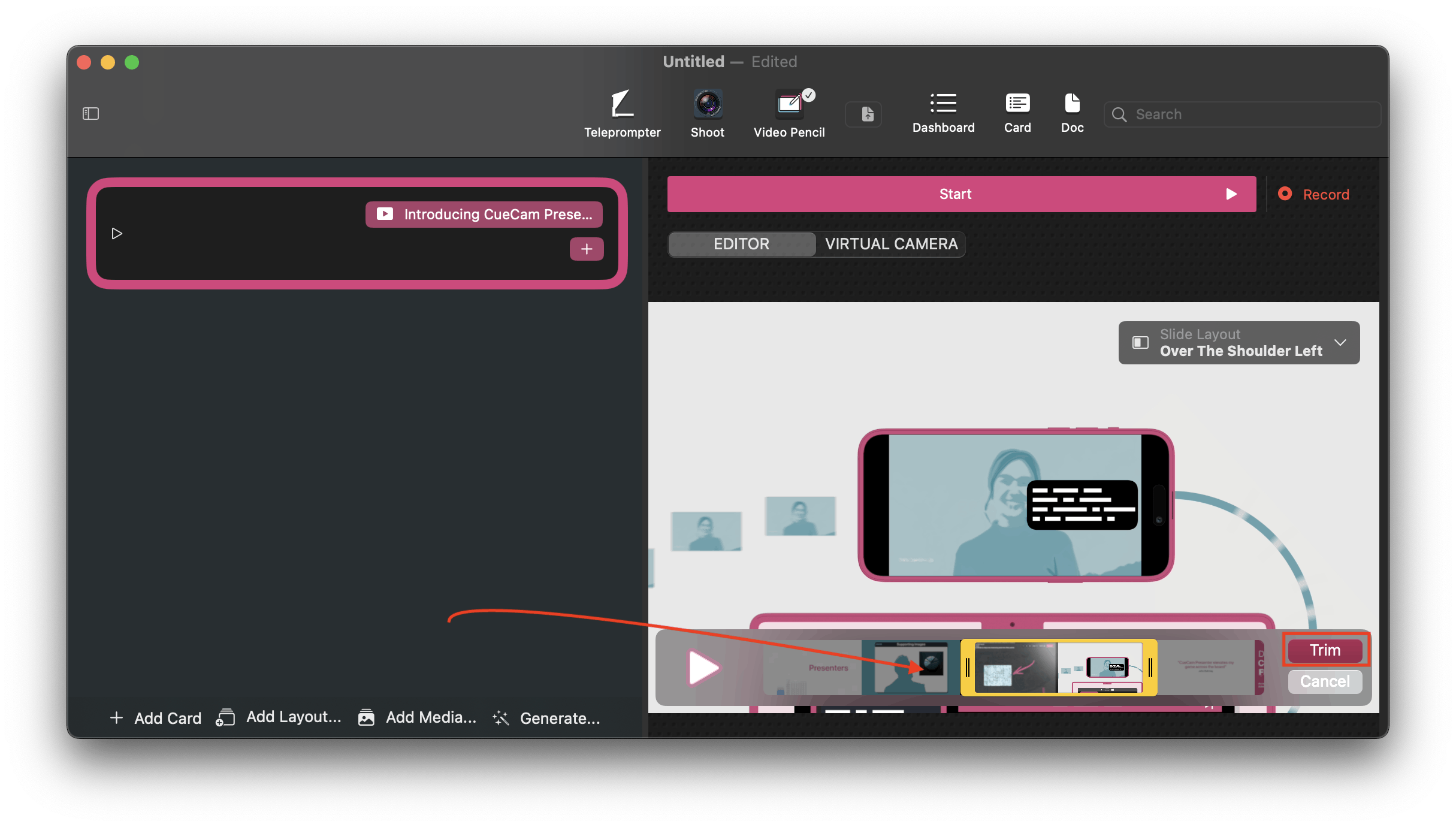Switch to the EDITOR tab
This screenshot has width=1456, height=827.
[x=741, y=244]
